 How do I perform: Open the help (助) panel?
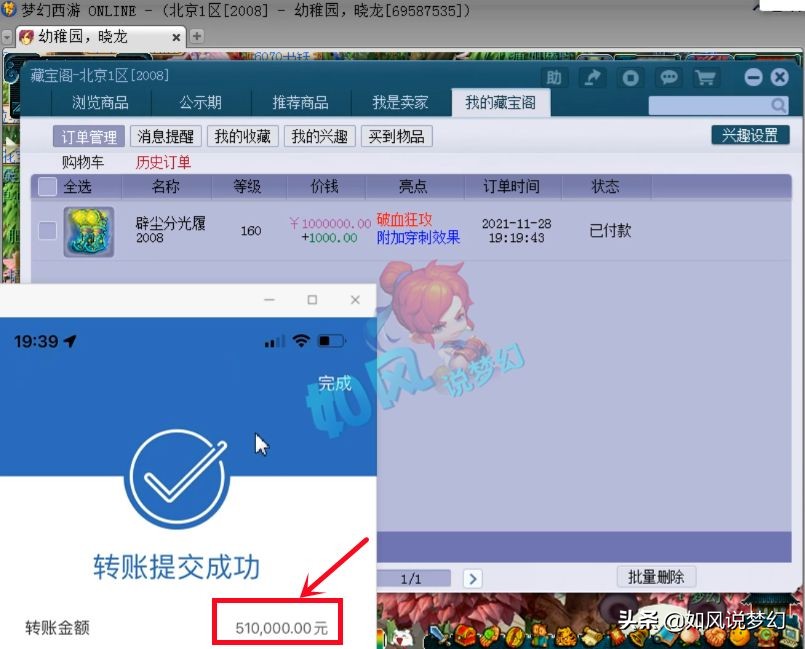click(x=554, y=77)
